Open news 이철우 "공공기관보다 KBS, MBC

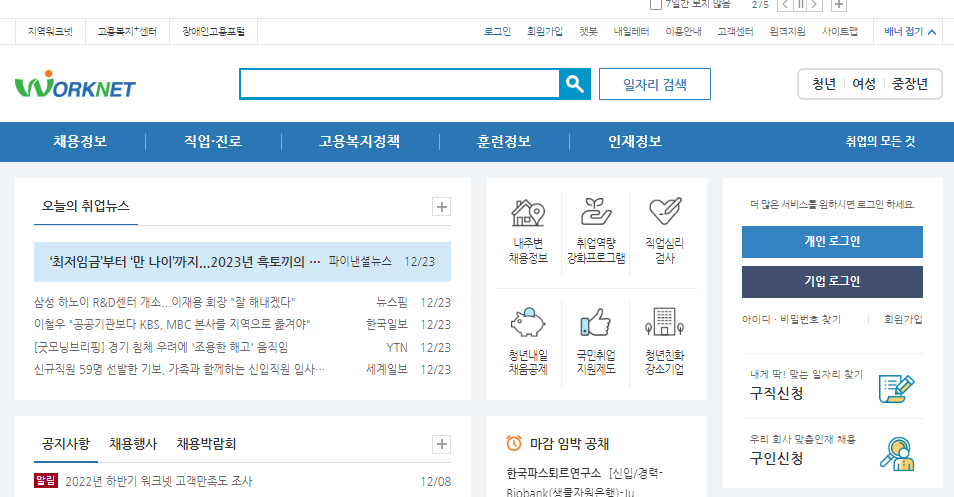(172, 324)
